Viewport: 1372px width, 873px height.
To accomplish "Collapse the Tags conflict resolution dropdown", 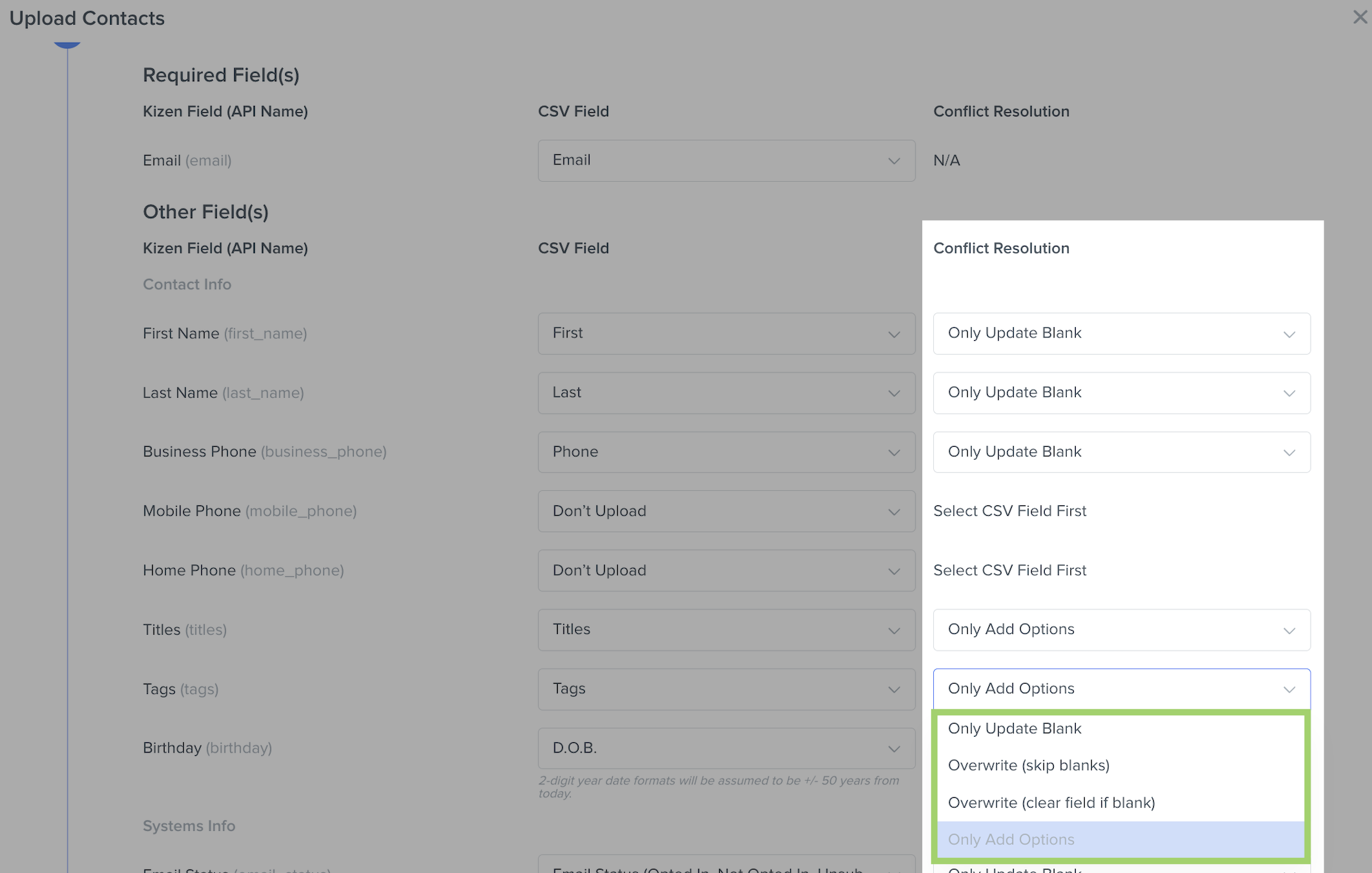I will click(x=1121, y=689).
